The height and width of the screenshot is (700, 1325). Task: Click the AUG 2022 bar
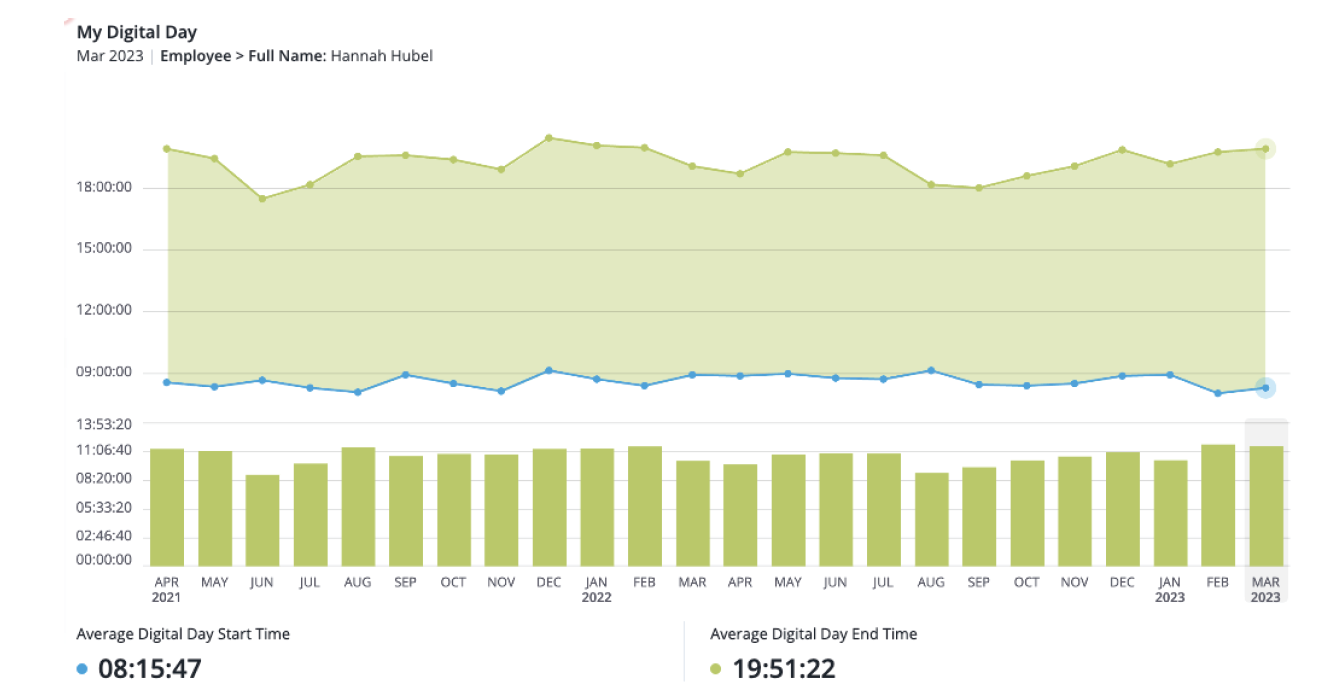pos(931,519)
